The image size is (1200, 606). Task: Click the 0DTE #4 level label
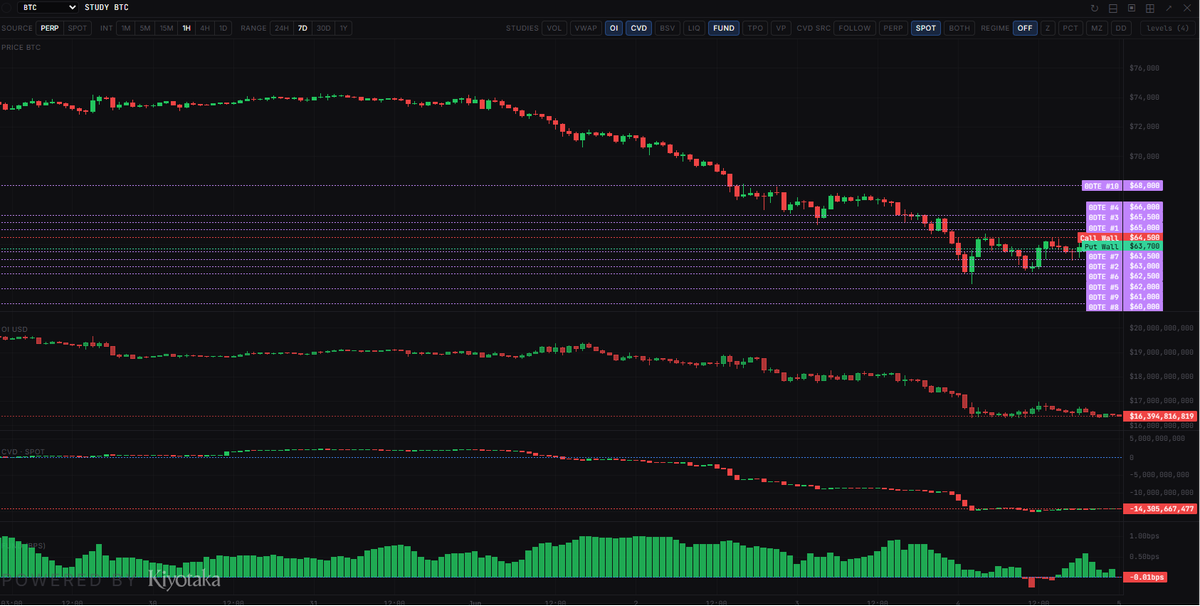(1104, 207)
